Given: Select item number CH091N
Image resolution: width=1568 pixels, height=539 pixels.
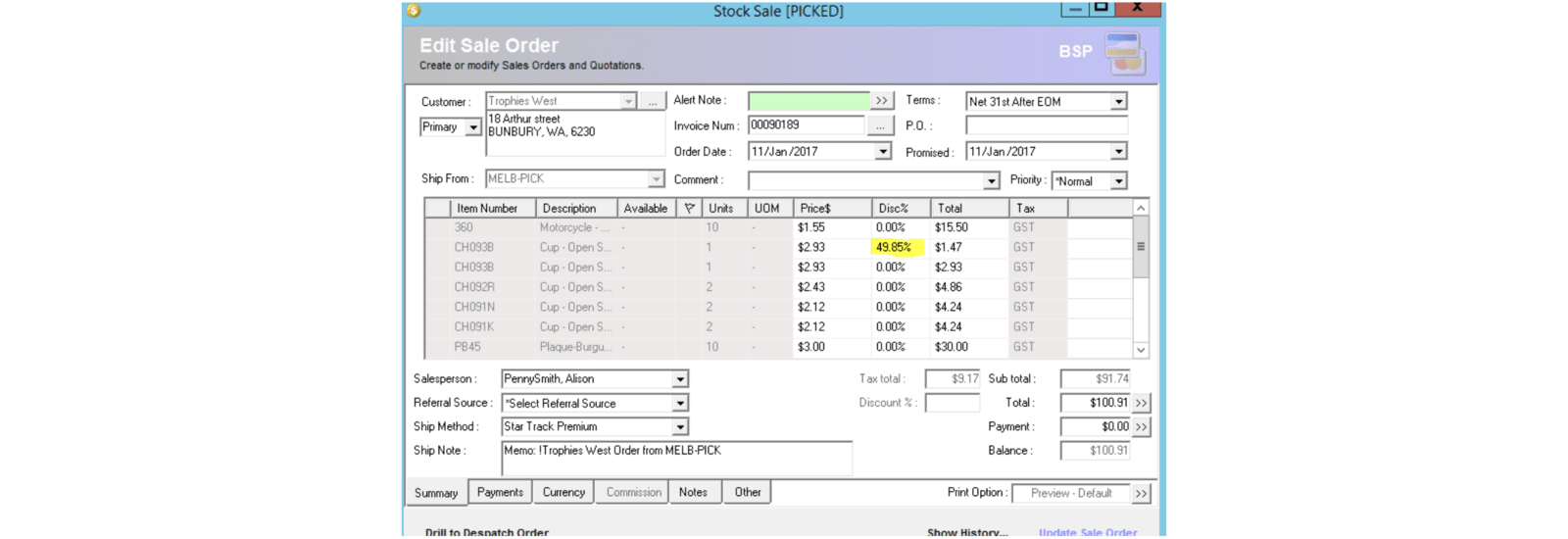Looking at the screenshot, I should (x=474, y=308).
